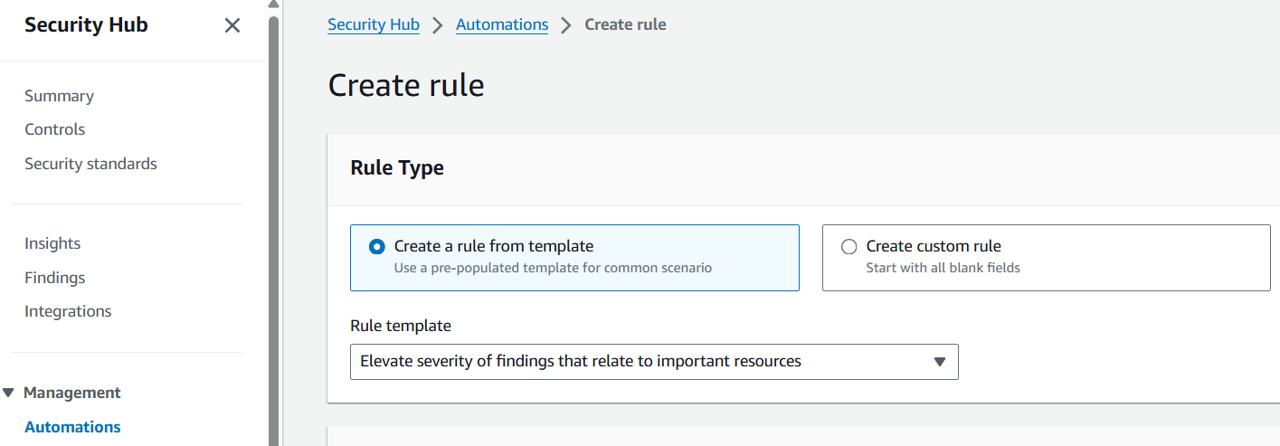Click the scroll-up arrow above the sidebar scrollbar
This screenshot has width=1280, height=446.
click(274, 5)
